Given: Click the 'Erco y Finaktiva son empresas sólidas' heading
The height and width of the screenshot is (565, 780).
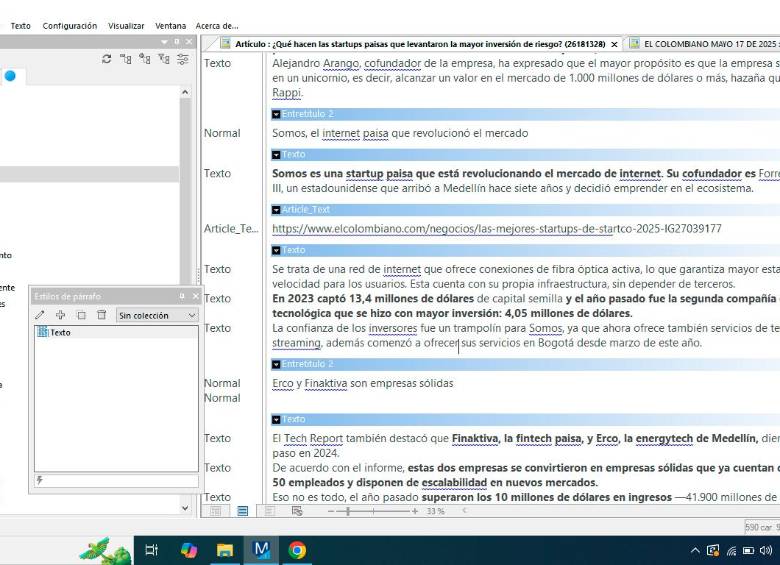Looking at the screenshot, I should 363,383.
